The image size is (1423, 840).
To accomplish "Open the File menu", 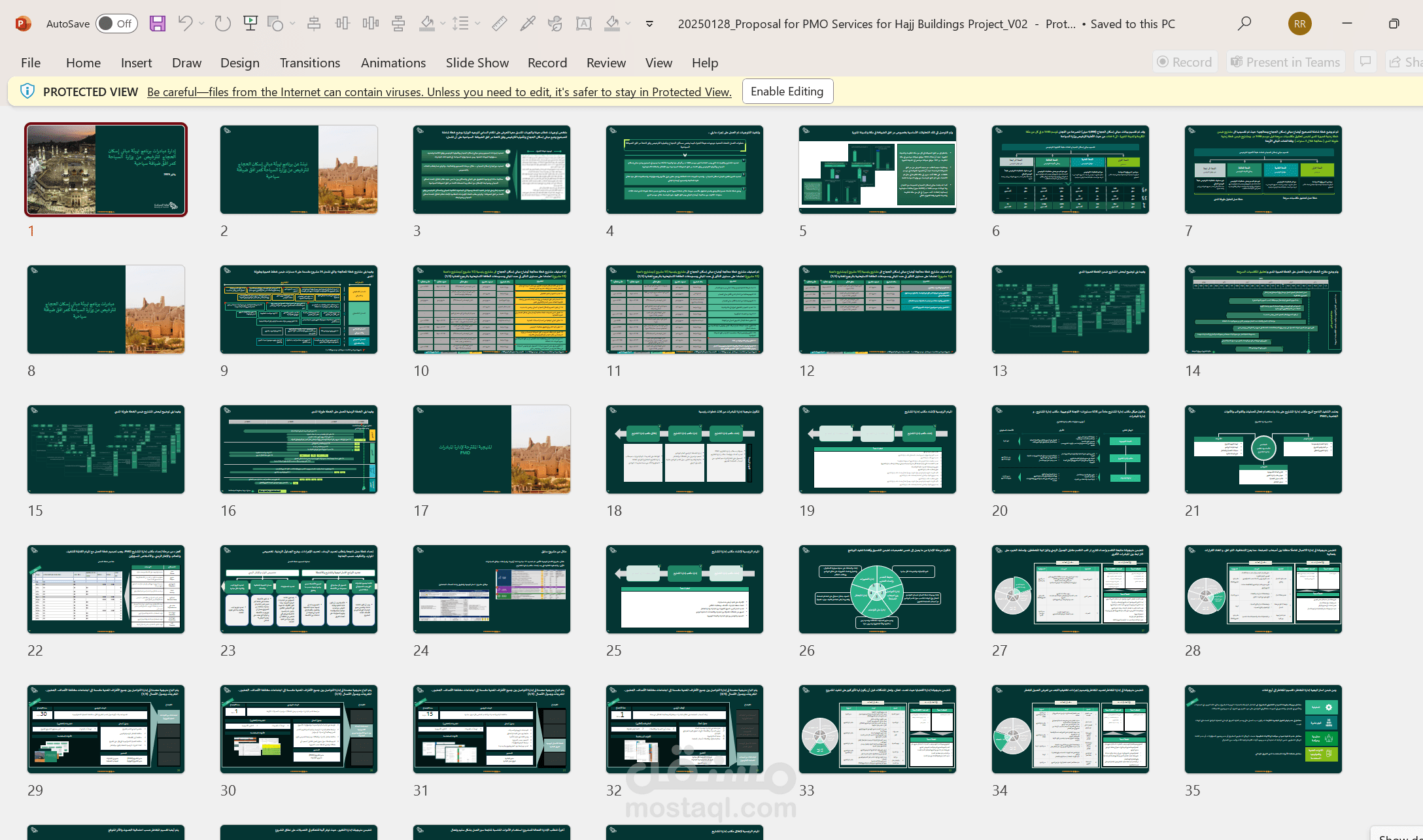I will point(31,63).
